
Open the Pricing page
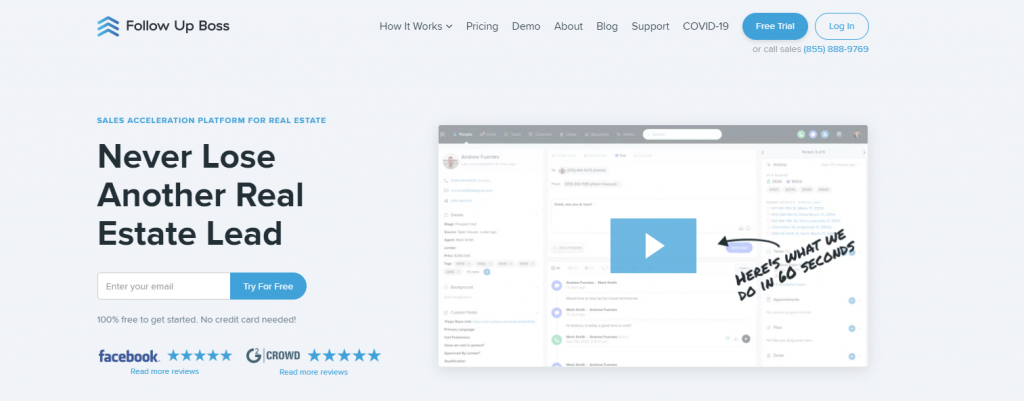(482, 26)
